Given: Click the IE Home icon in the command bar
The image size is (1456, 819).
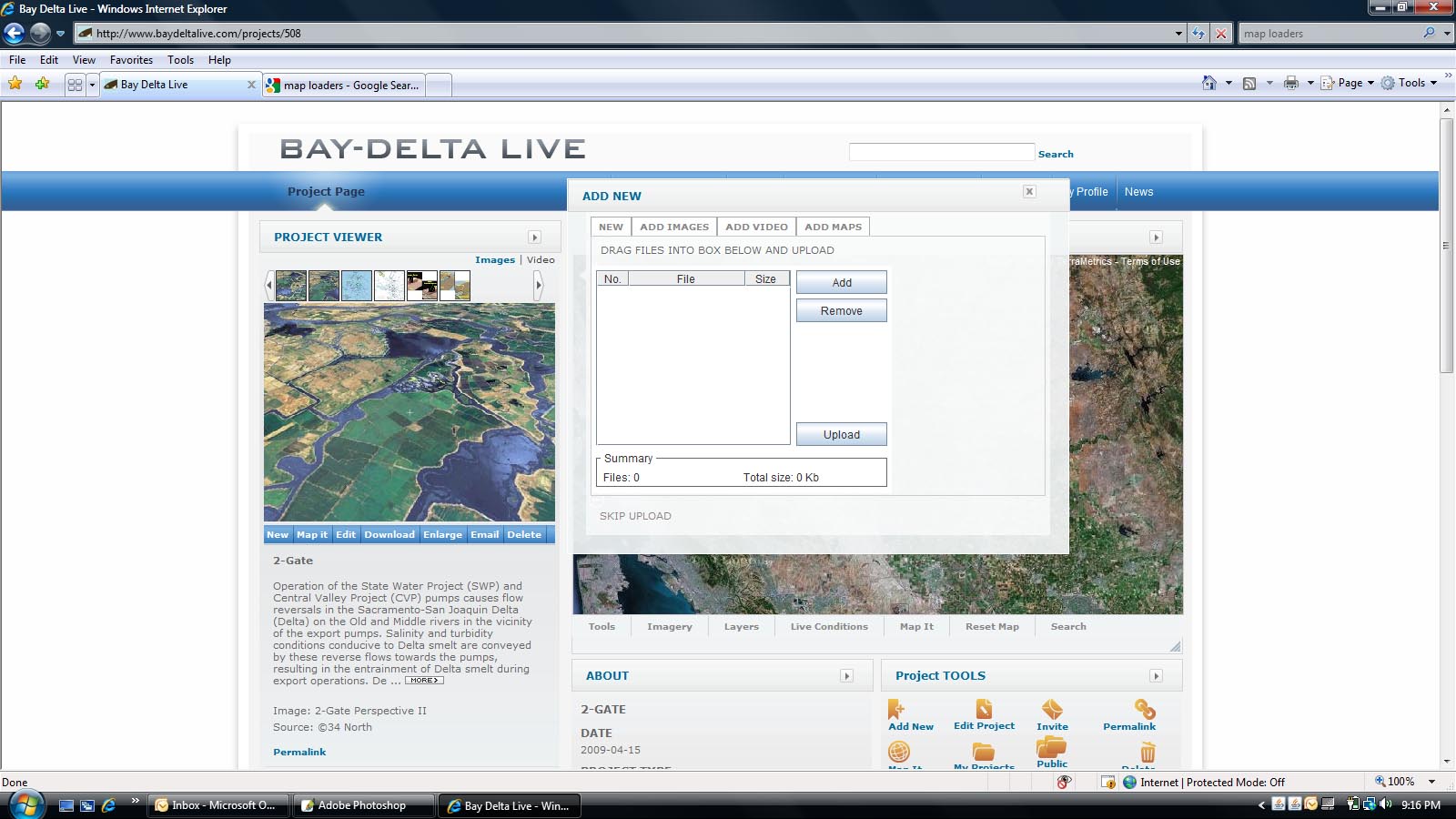Looking at the screenshot, I should [x=1208, y=83].
